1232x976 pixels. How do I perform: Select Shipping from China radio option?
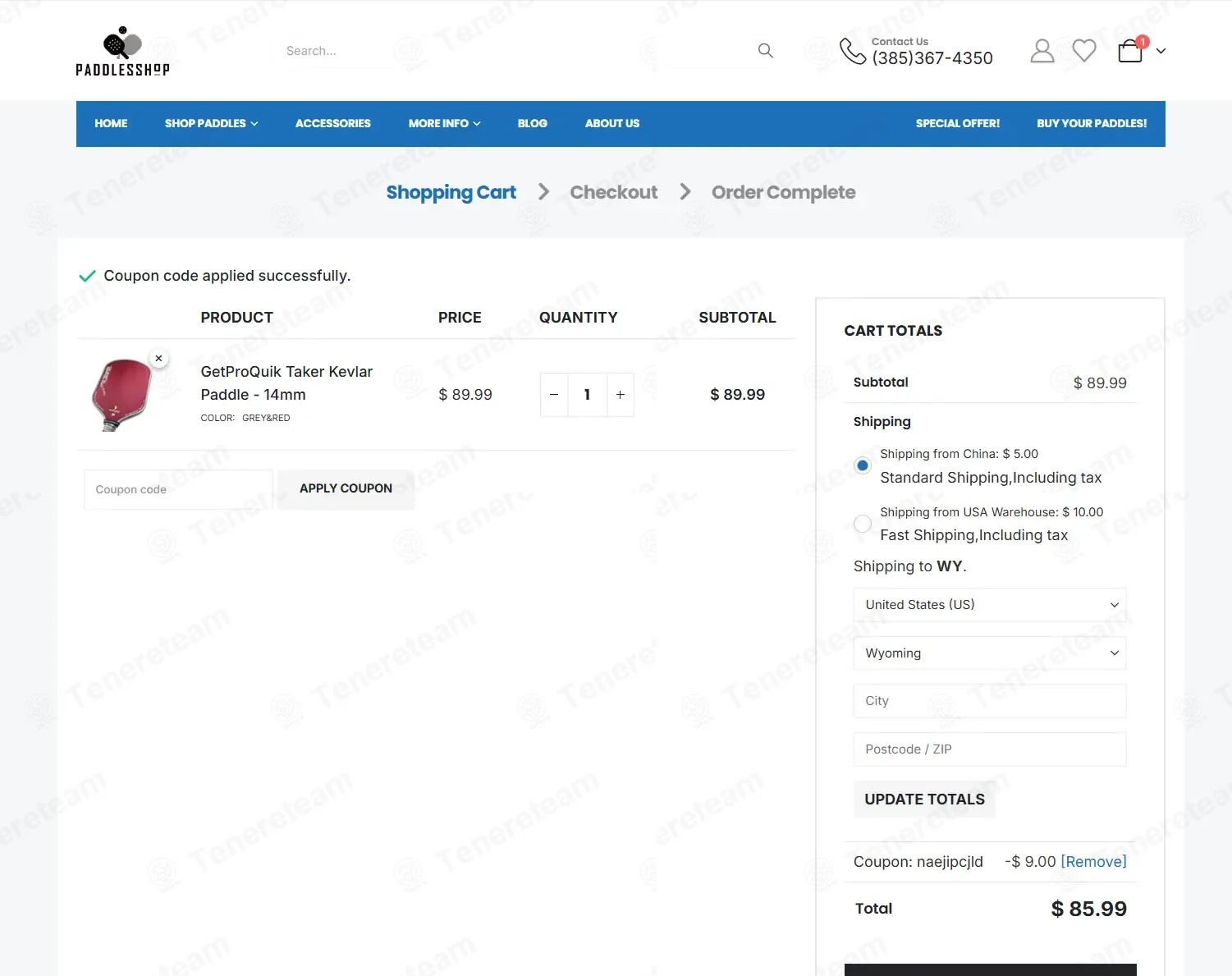pos(863,465)
